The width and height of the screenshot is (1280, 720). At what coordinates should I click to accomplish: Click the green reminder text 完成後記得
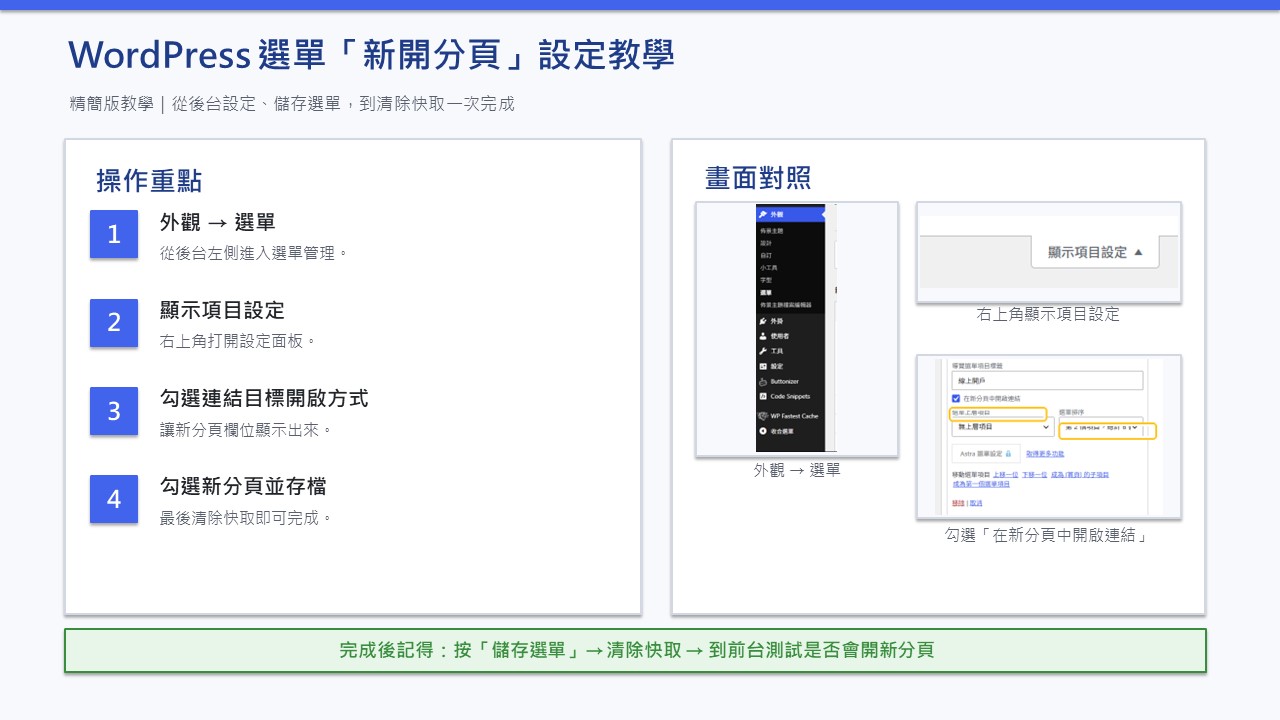pyautogui.click(x=636, y=650)
